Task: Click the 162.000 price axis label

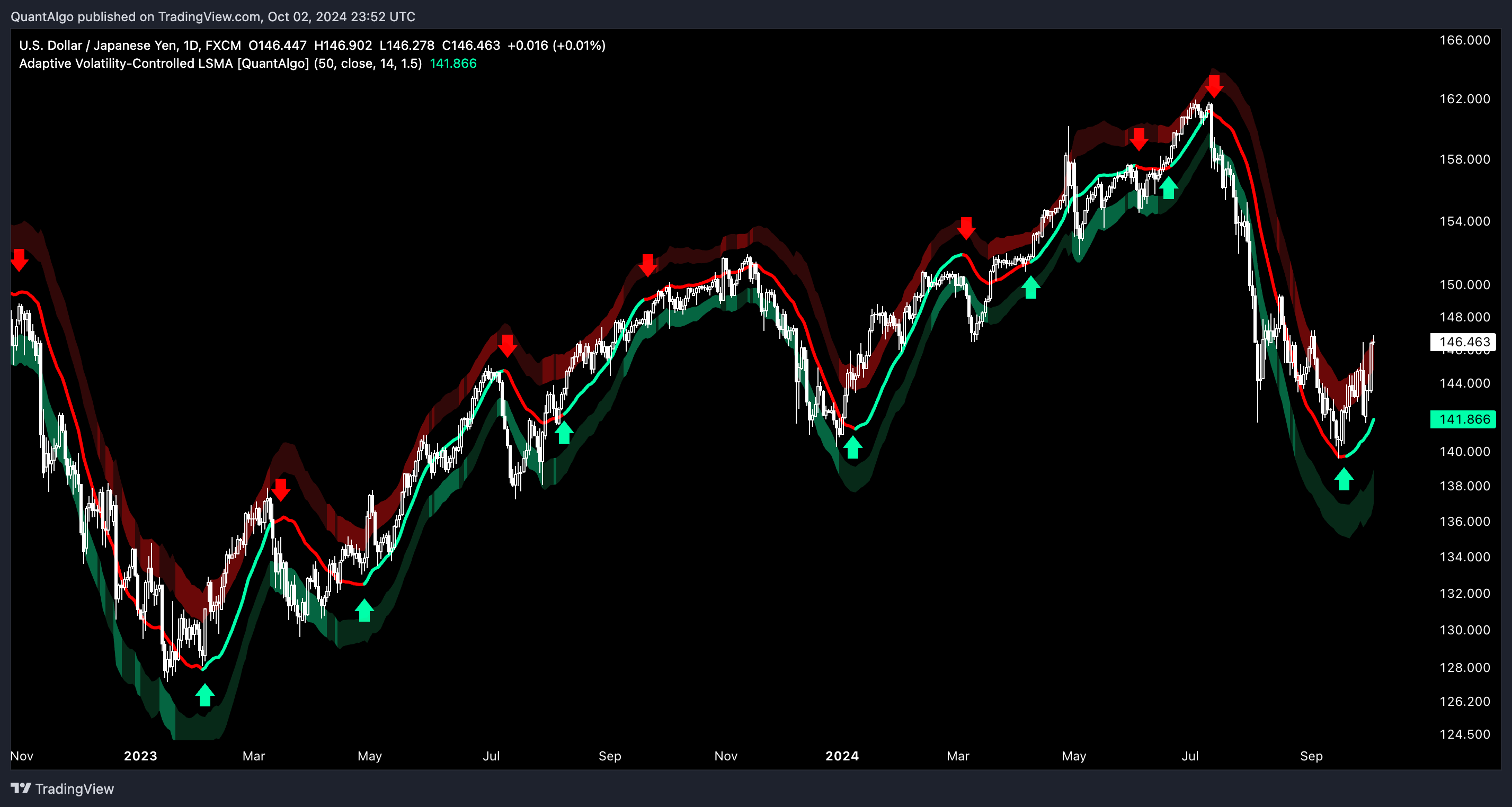Action: point(1464,98)
